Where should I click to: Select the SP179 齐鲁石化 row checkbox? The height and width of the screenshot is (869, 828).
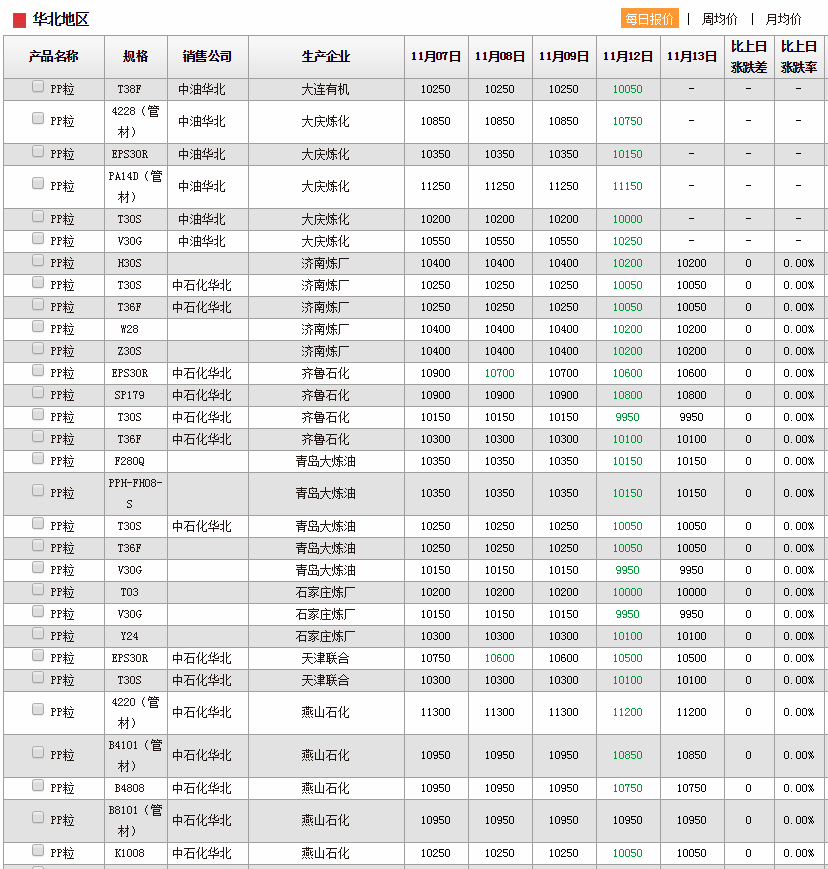click(38, 392)
